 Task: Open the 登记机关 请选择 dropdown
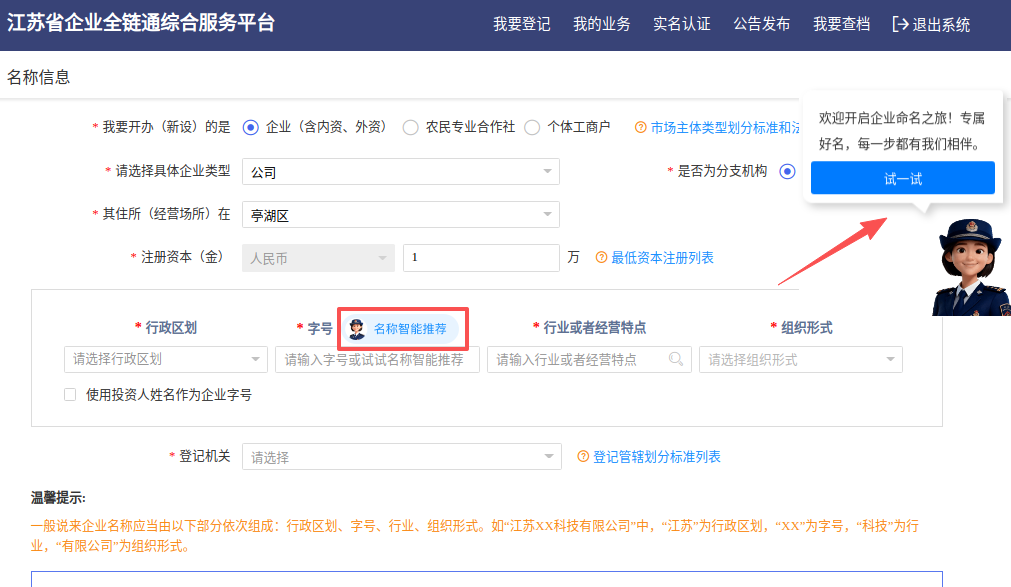pyautogui.click(x=402, y=457)
